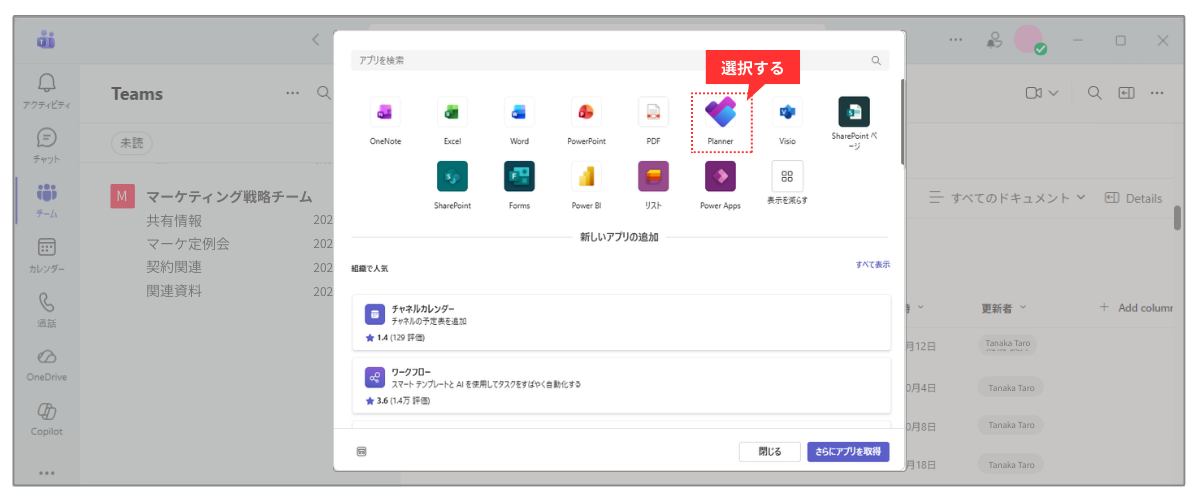Click すべて表示 link
This screenshot has width=1200, height=500.
pyautogui.click(x=872, y=265)
